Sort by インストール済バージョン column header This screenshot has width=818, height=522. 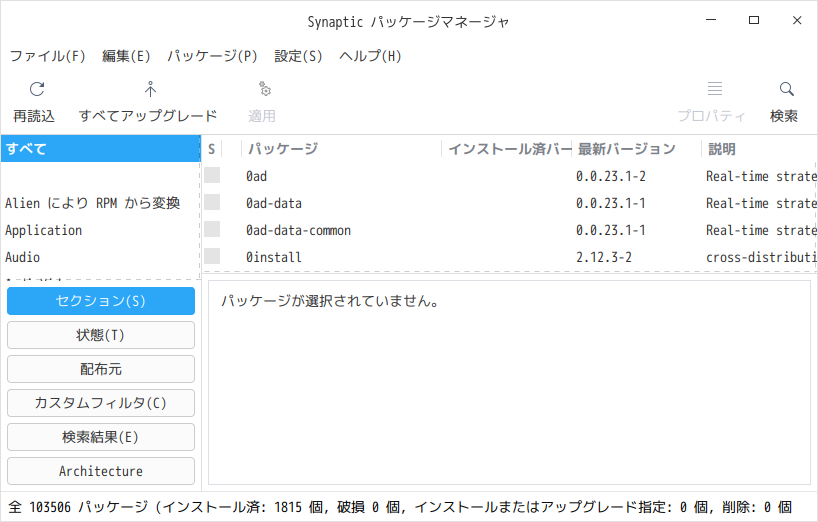click(x=507, y=149)
